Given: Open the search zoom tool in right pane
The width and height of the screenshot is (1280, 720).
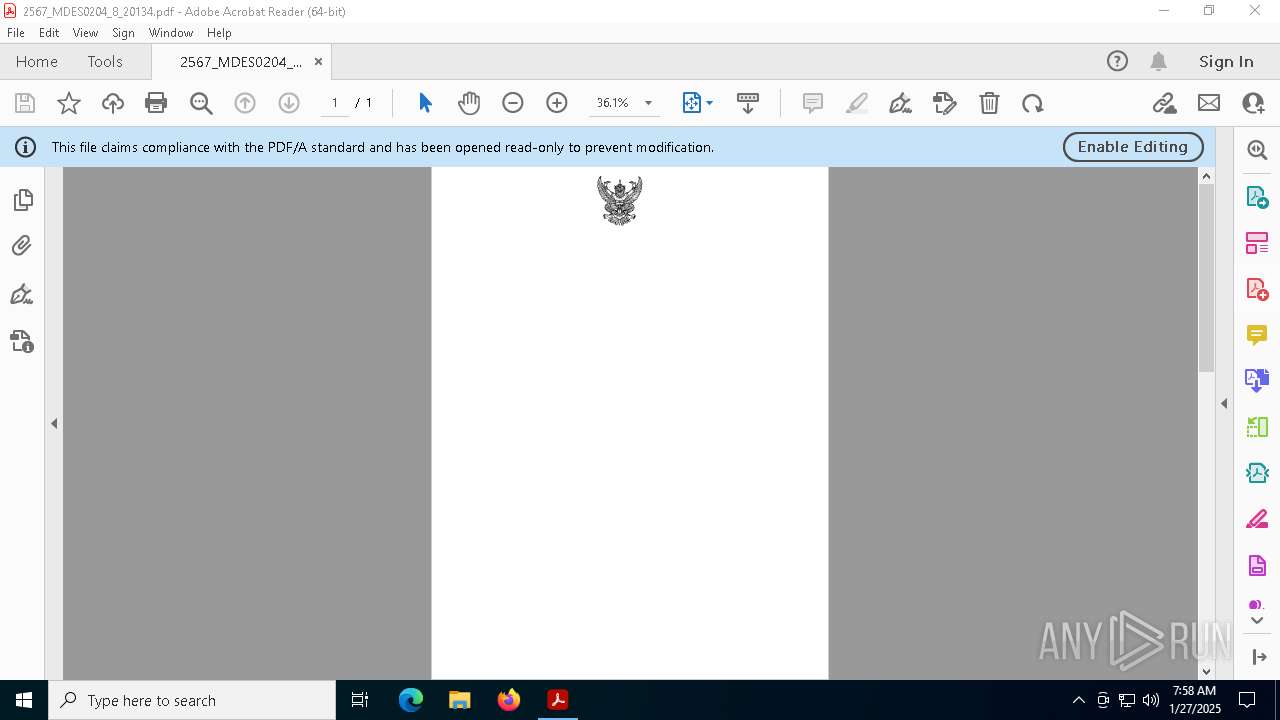Looking at the screenshot, I should tap(1257, 151).
